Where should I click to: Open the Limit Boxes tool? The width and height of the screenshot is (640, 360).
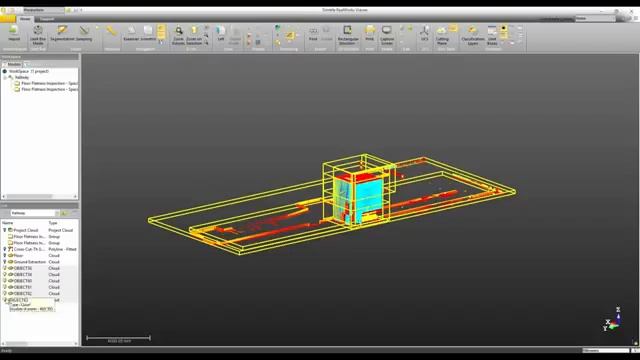coord(492,35)
